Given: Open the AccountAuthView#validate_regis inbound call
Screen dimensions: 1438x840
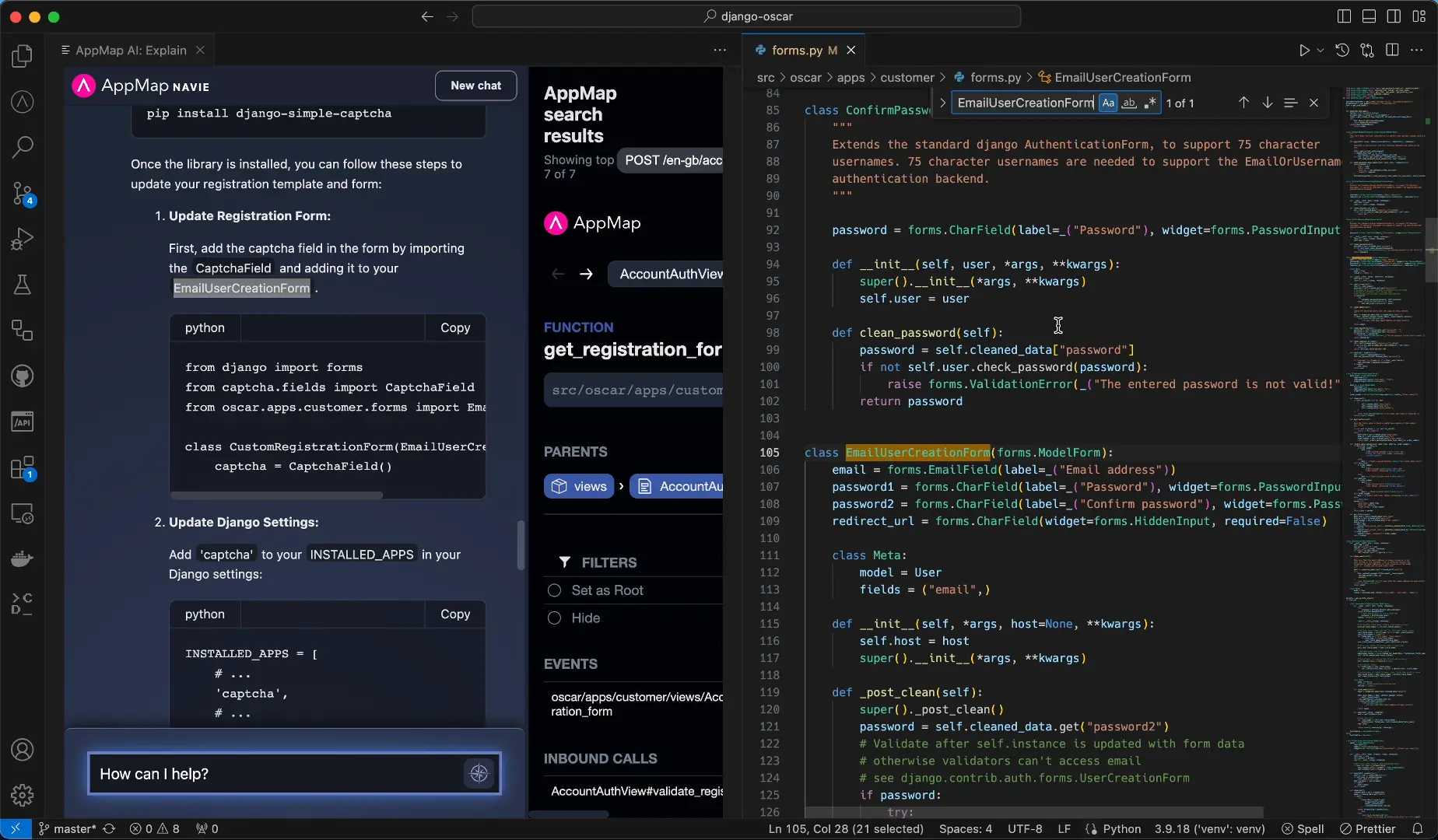Looking at the screenshot, I should [x=637, y=791].
